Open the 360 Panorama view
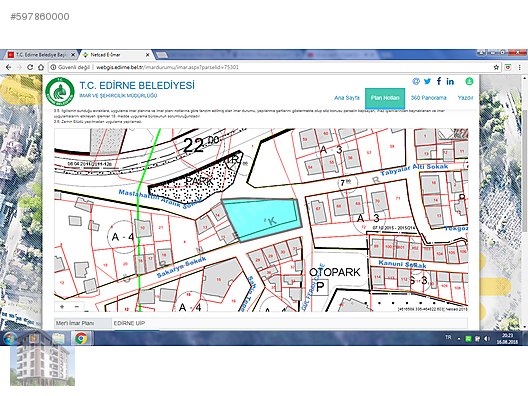528x396 pixels. (x=428, y=98)
